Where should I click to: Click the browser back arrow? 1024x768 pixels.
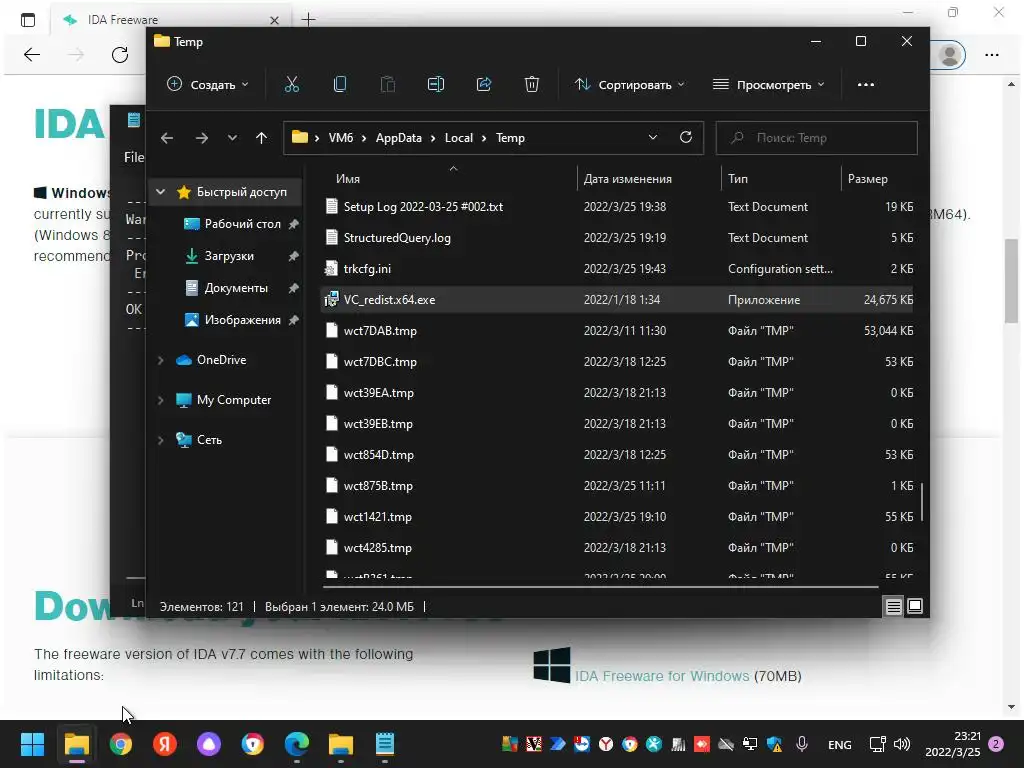click(x=32, y=55)
